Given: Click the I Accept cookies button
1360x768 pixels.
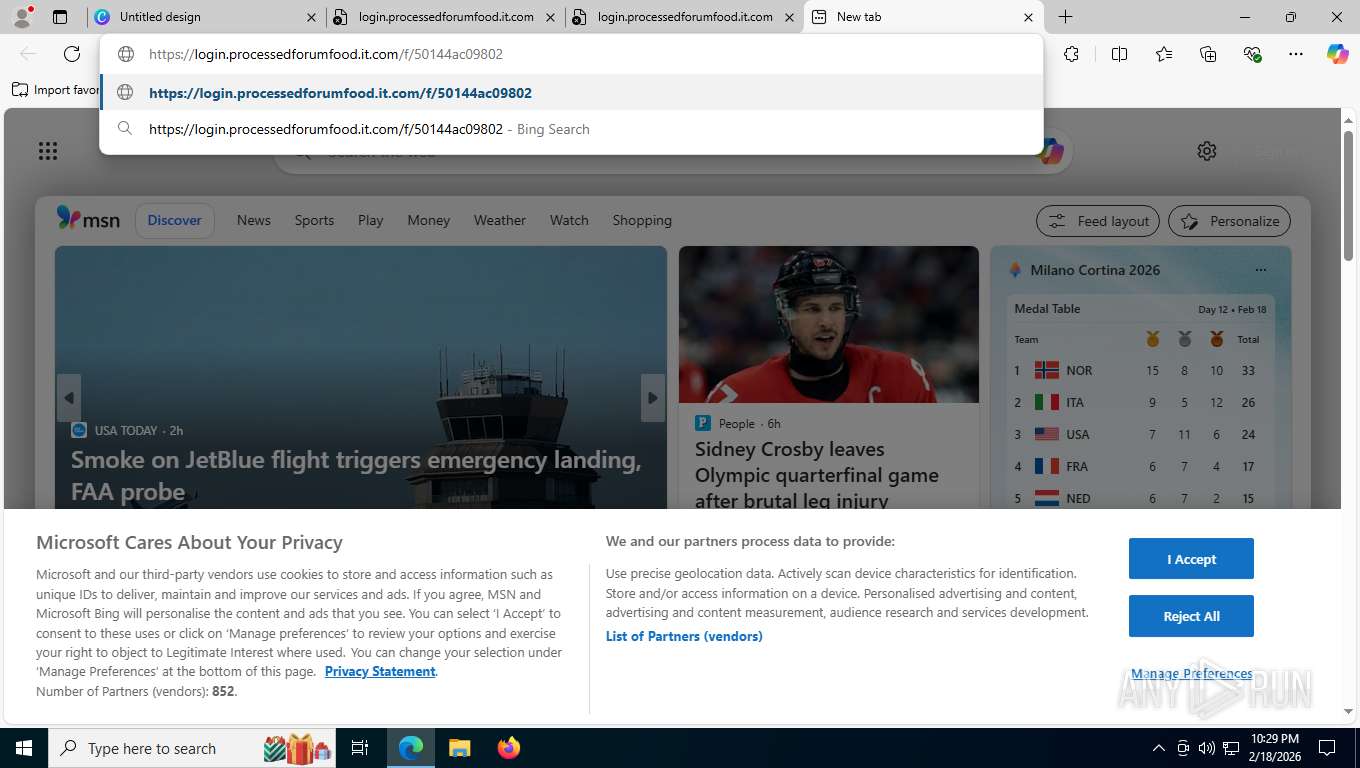Looking at the screenshot, I should pyautogui.click(x=1191, y=559).
